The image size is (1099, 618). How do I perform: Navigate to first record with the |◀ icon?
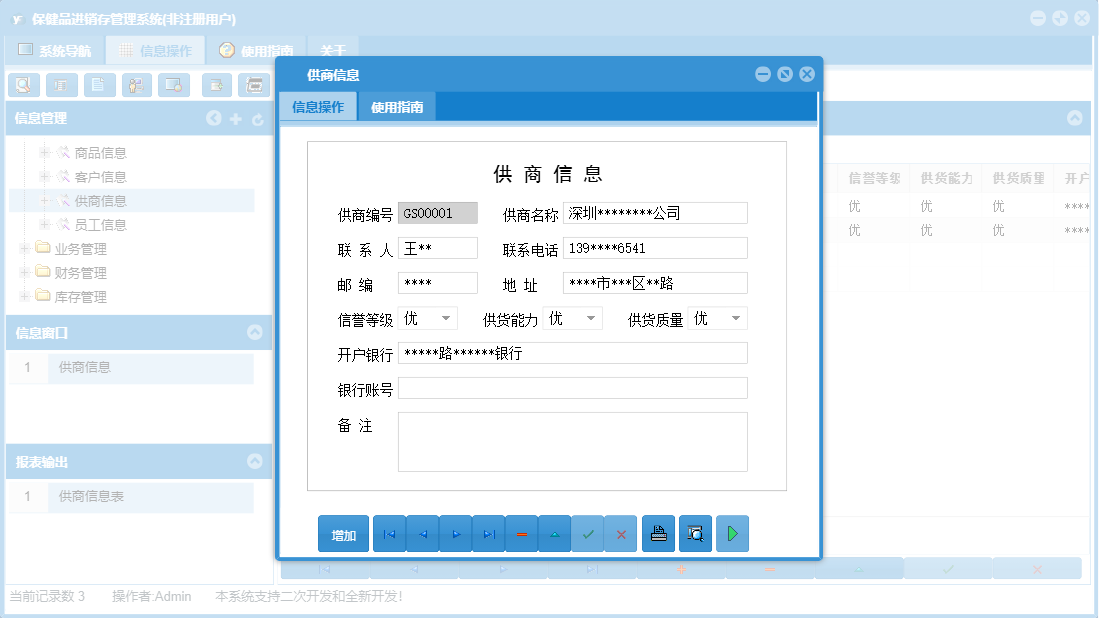coord(389,533)
